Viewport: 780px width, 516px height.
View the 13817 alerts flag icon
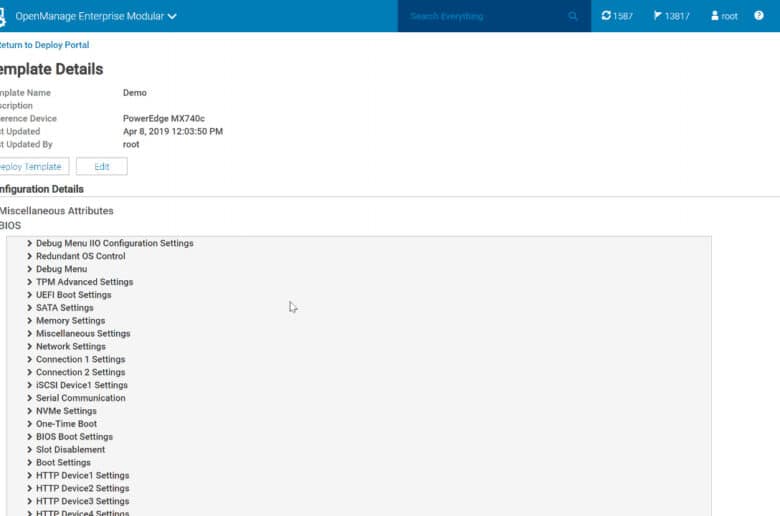coord(672,16)
